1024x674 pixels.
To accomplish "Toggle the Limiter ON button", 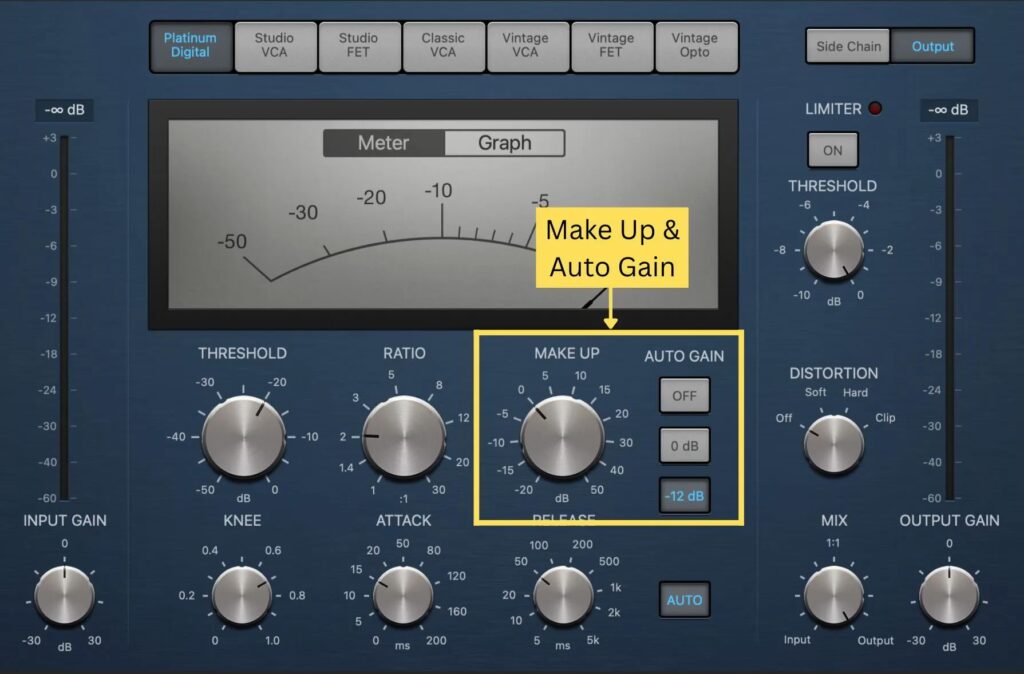I will pyautogui.click(x=833, y=151).
